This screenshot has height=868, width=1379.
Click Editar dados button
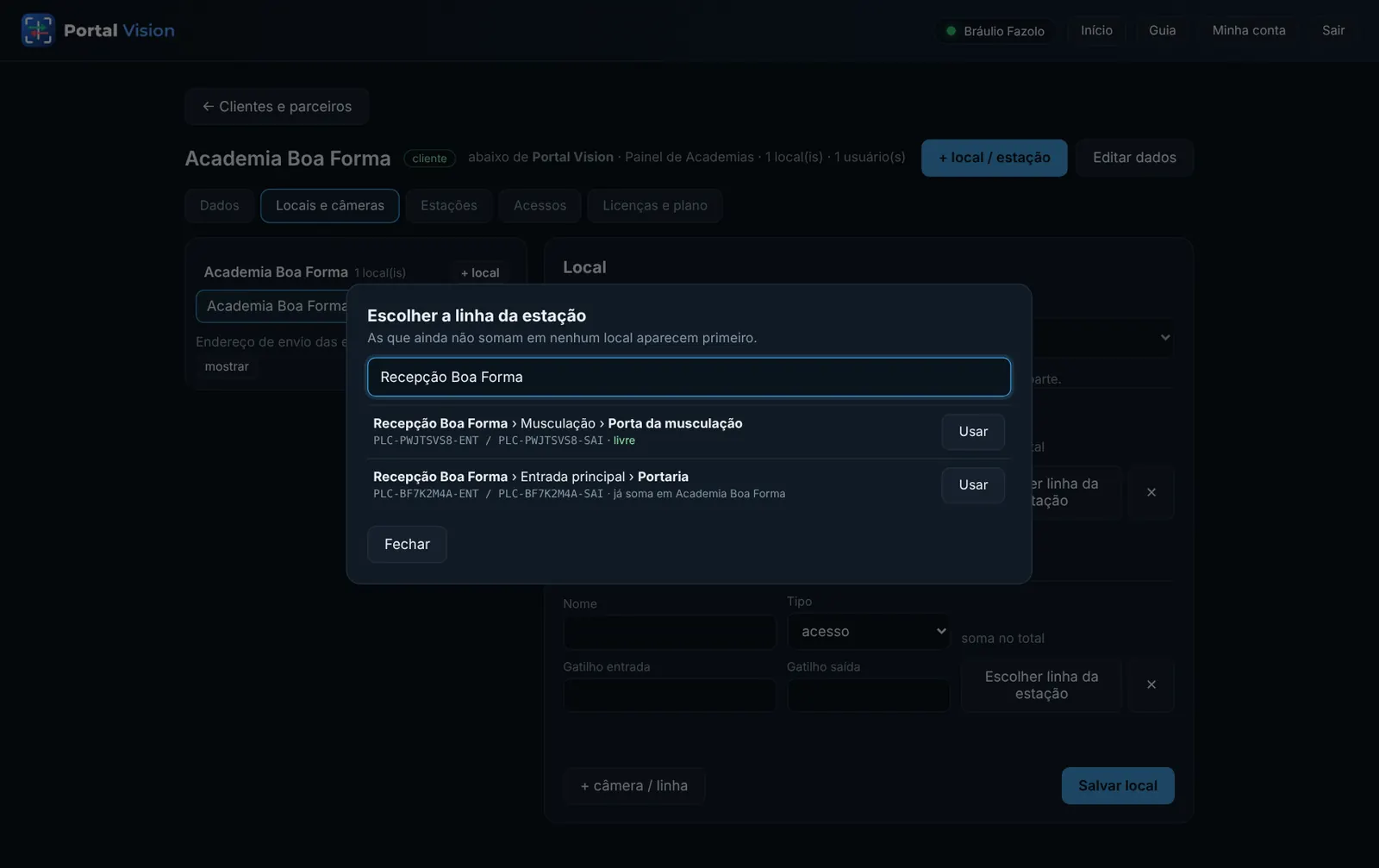[1134, 158]
